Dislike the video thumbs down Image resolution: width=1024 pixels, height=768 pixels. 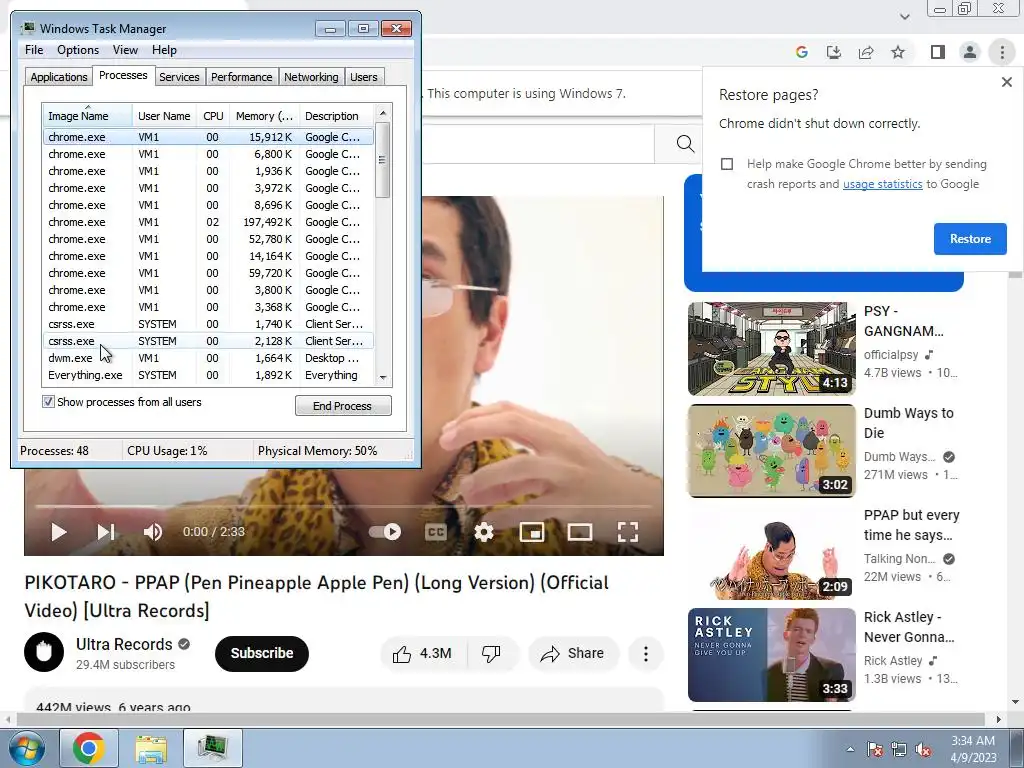click(491, 654)
